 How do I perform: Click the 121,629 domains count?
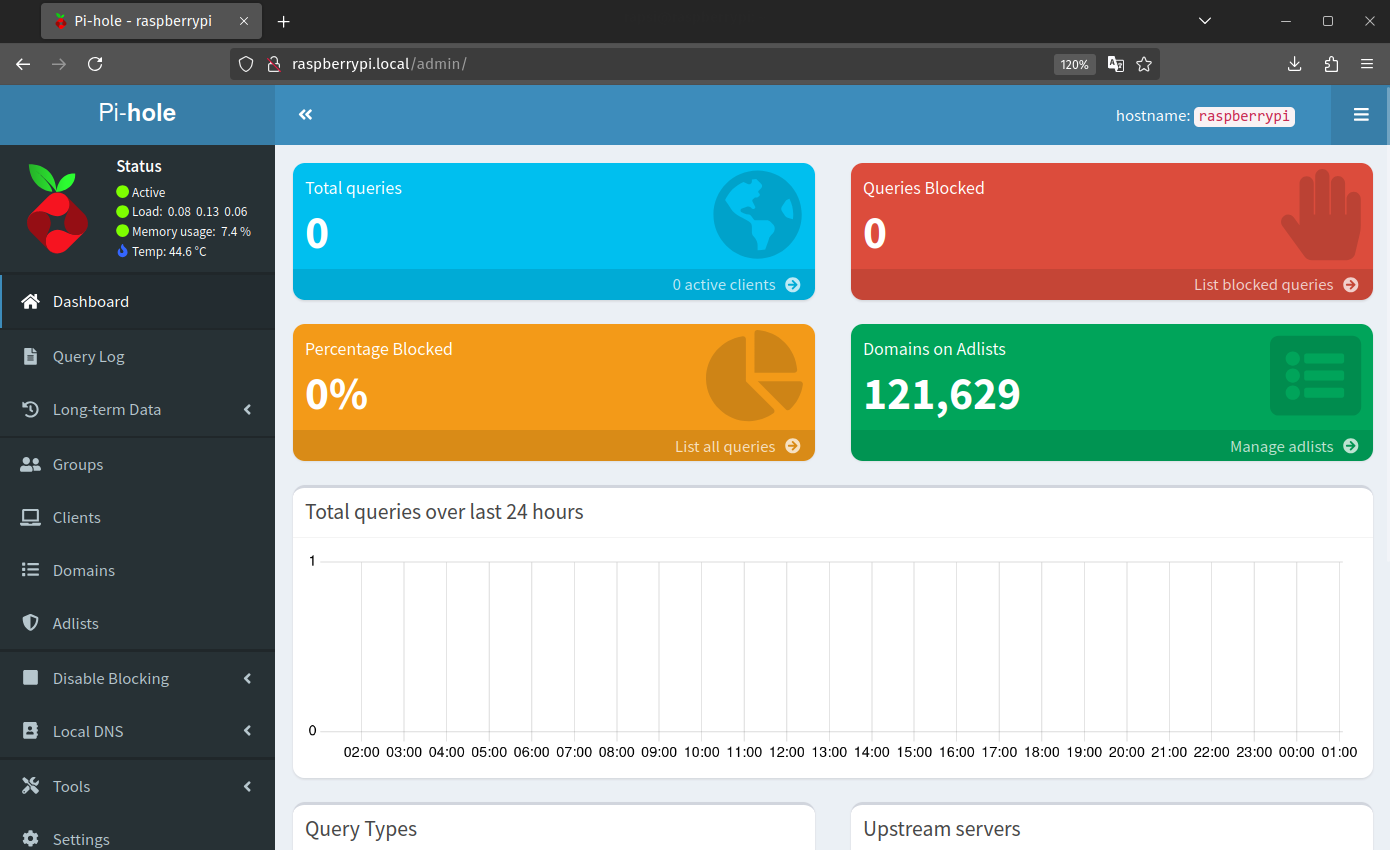tap(942, 394)
